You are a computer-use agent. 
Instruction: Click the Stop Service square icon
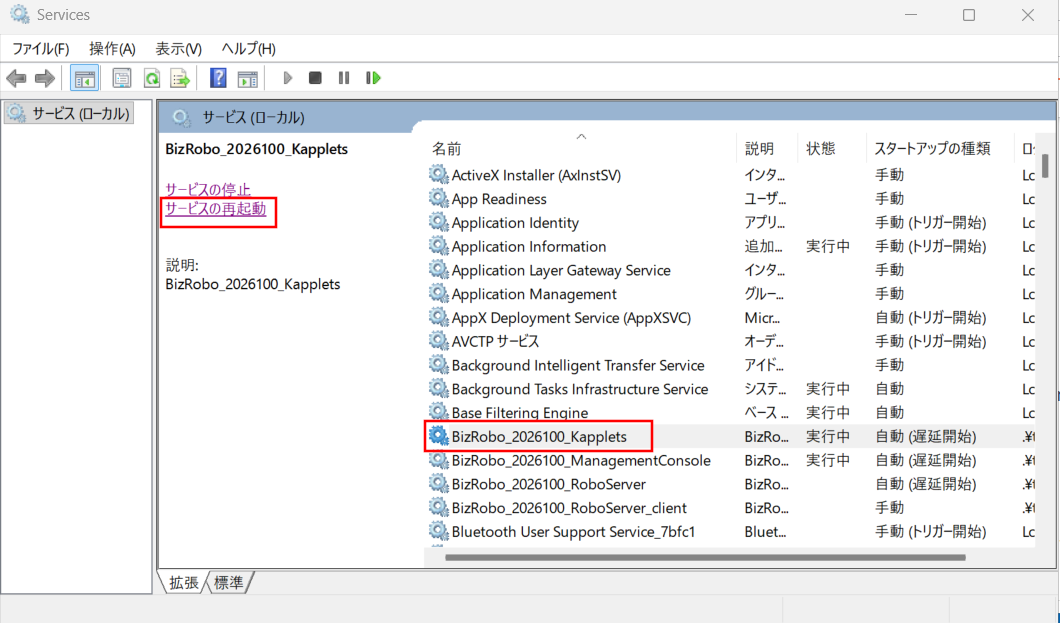pos(315,78)
